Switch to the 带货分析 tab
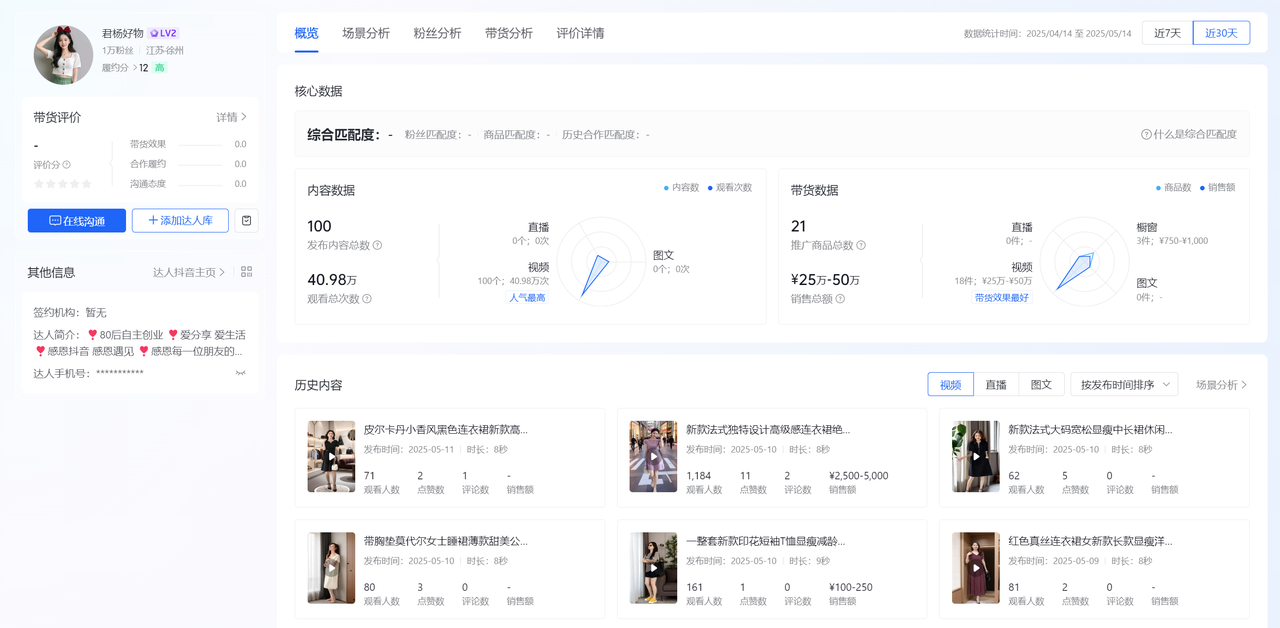Viewport: 1280px width, 628px height. 509,33
